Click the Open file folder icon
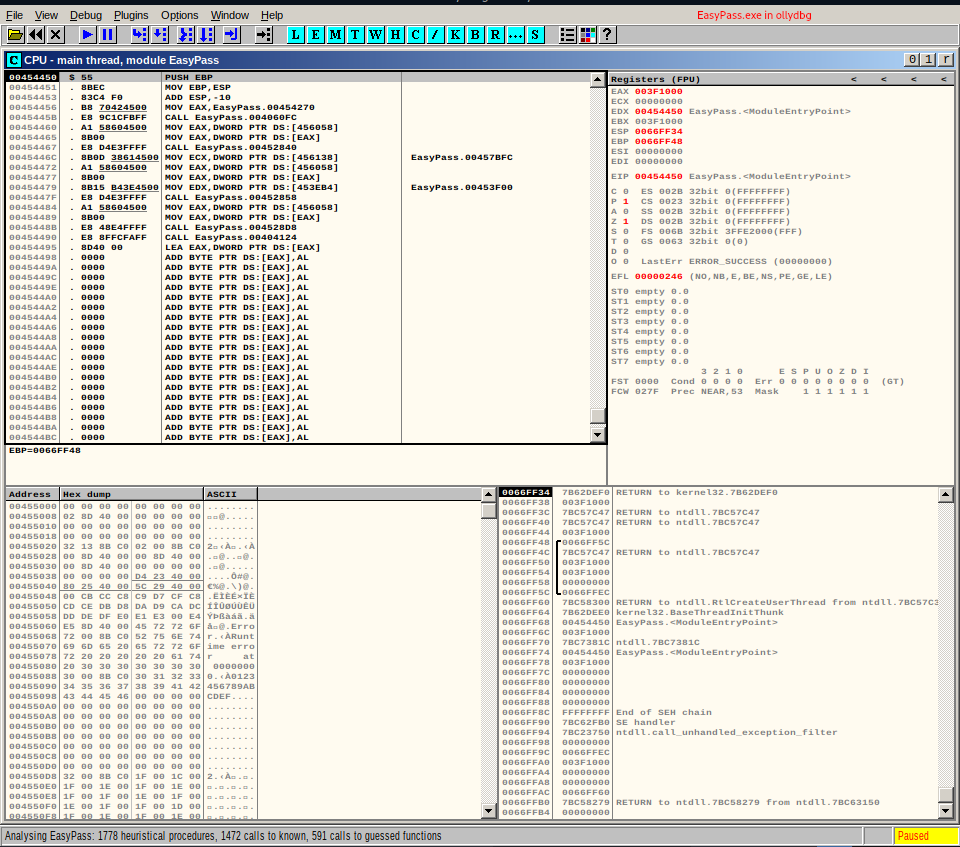Image resolution: width=960 pixels, height=847 pixels. click(15, 35)
